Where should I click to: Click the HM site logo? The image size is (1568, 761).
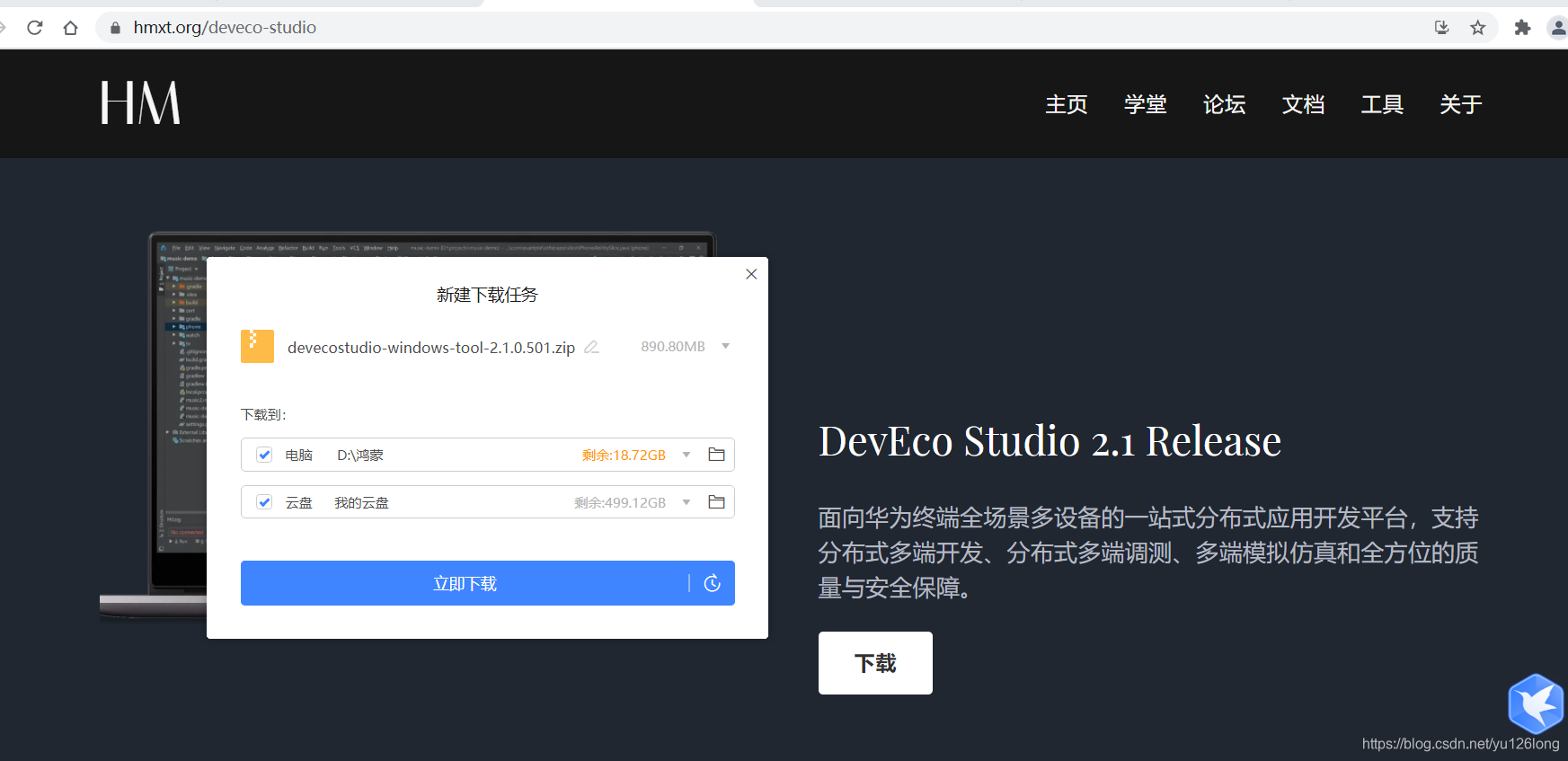click(x=140, y=102)
